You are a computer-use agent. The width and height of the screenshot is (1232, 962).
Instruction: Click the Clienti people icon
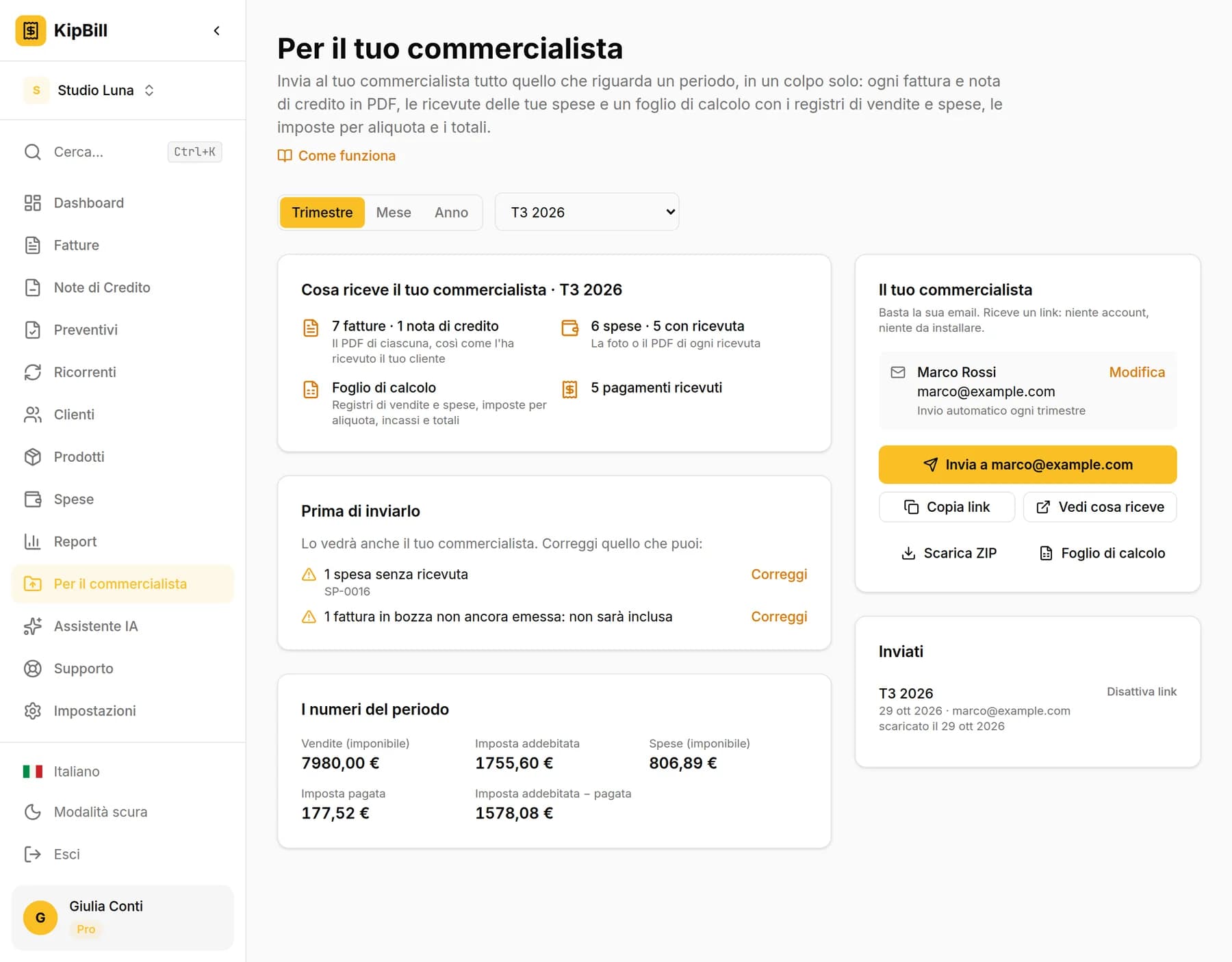pos(33,415)
